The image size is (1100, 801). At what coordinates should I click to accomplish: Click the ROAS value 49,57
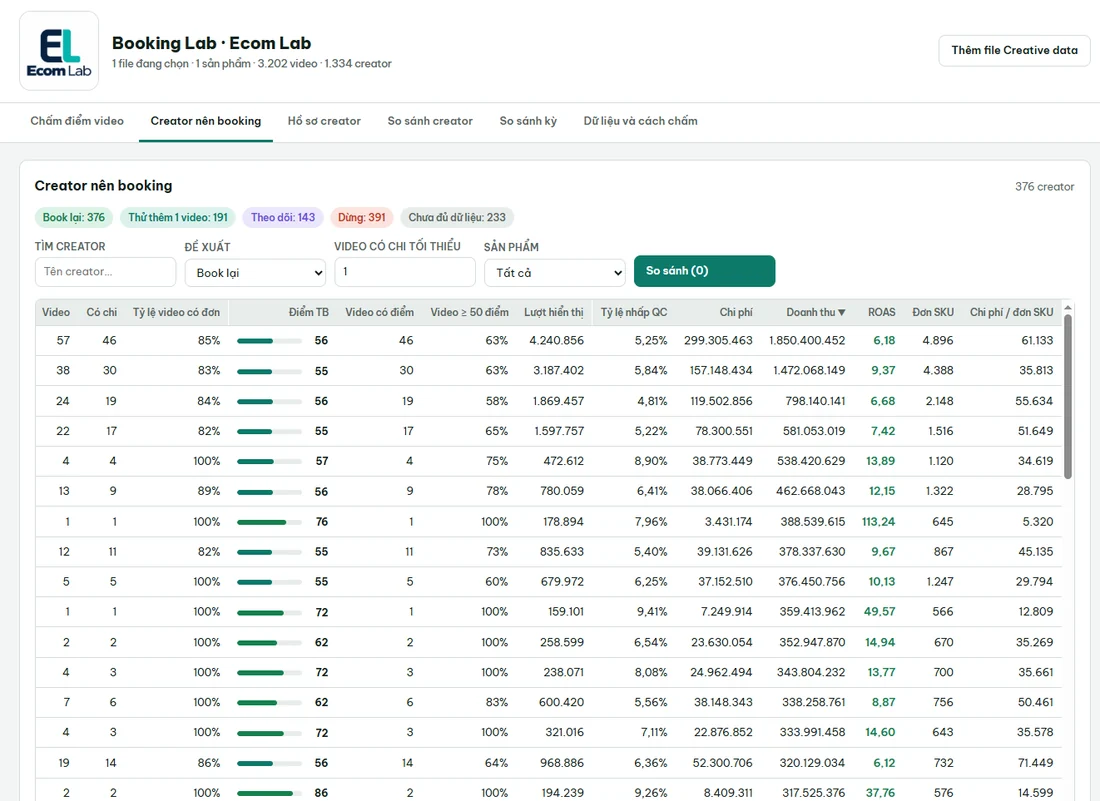(x=880, y=612)
